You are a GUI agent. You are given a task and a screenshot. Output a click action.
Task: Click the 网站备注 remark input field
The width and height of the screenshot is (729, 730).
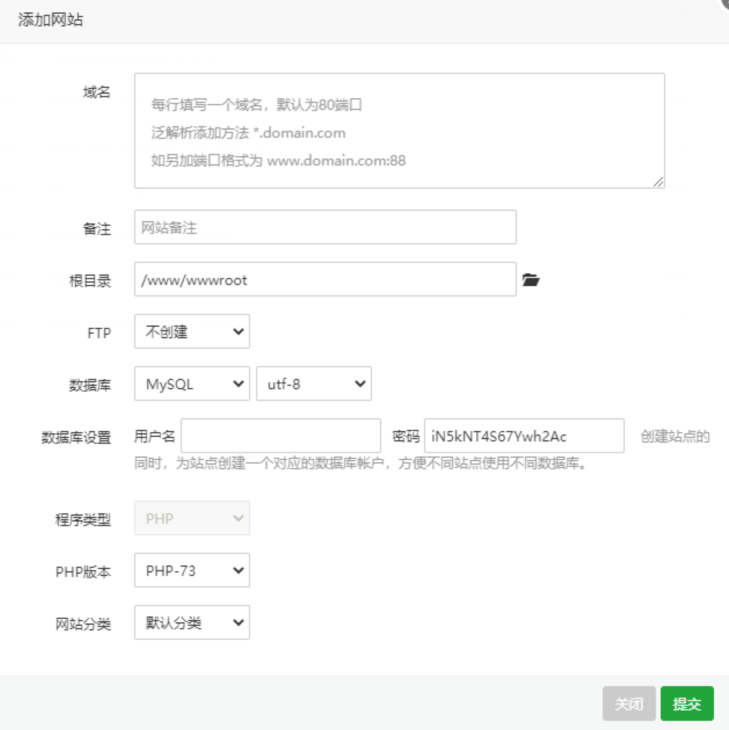coord(325,227)
